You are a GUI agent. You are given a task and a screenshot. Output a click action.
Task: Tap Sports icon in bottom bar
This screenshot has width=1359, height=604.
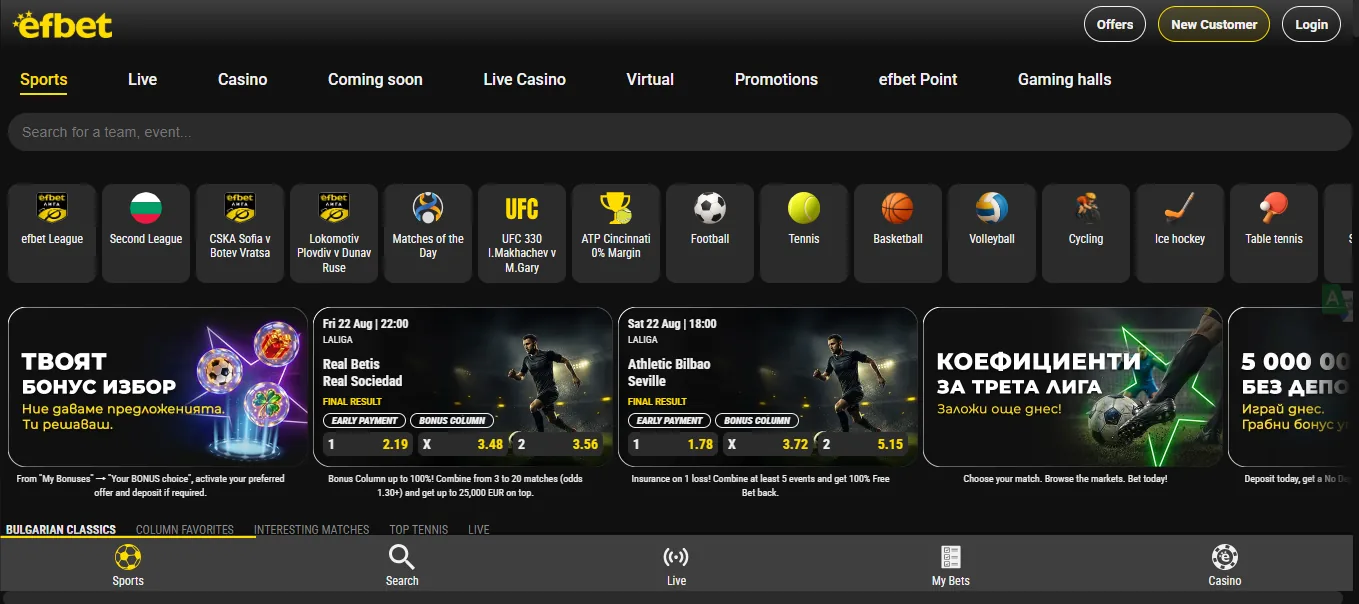click(128, 565)
